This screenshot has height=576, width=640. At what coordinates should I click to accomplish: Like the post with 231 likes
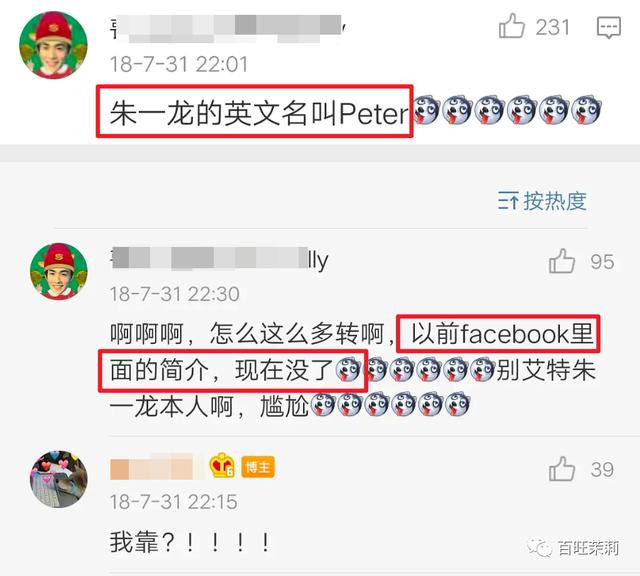(511, 26)
